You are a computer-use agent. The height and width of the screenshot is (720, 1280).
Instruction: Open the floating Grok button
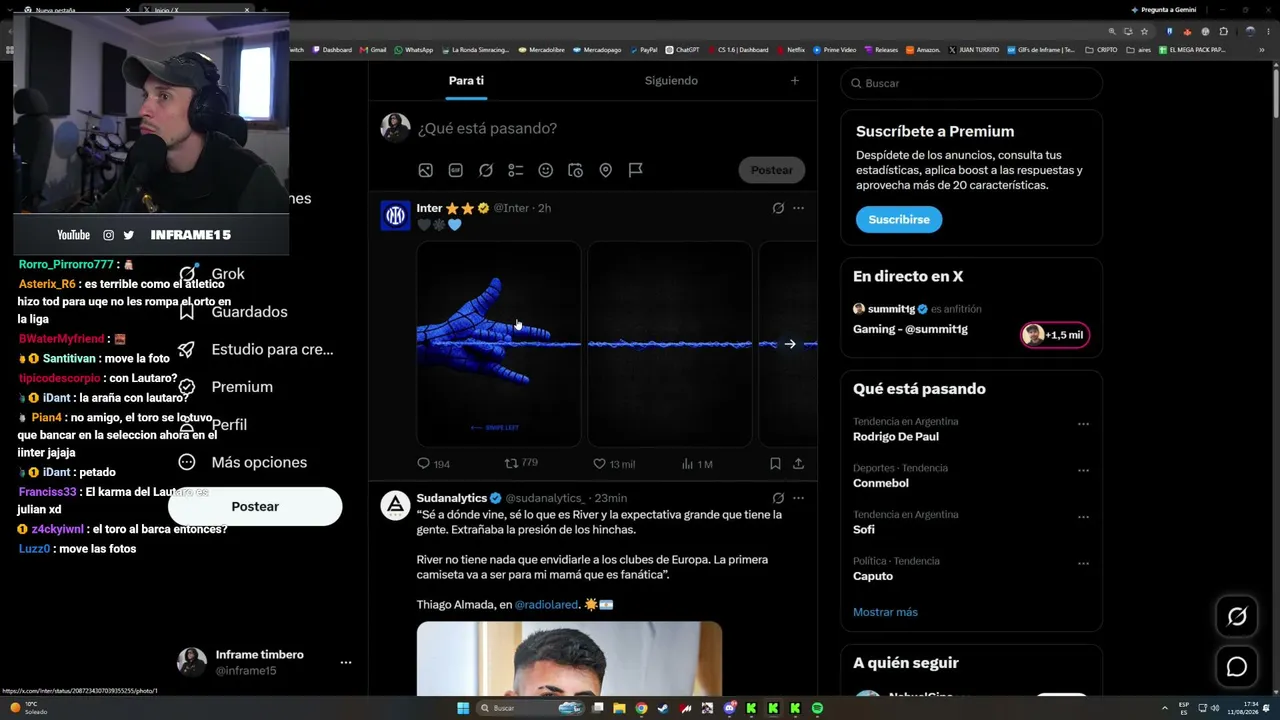1237,617
